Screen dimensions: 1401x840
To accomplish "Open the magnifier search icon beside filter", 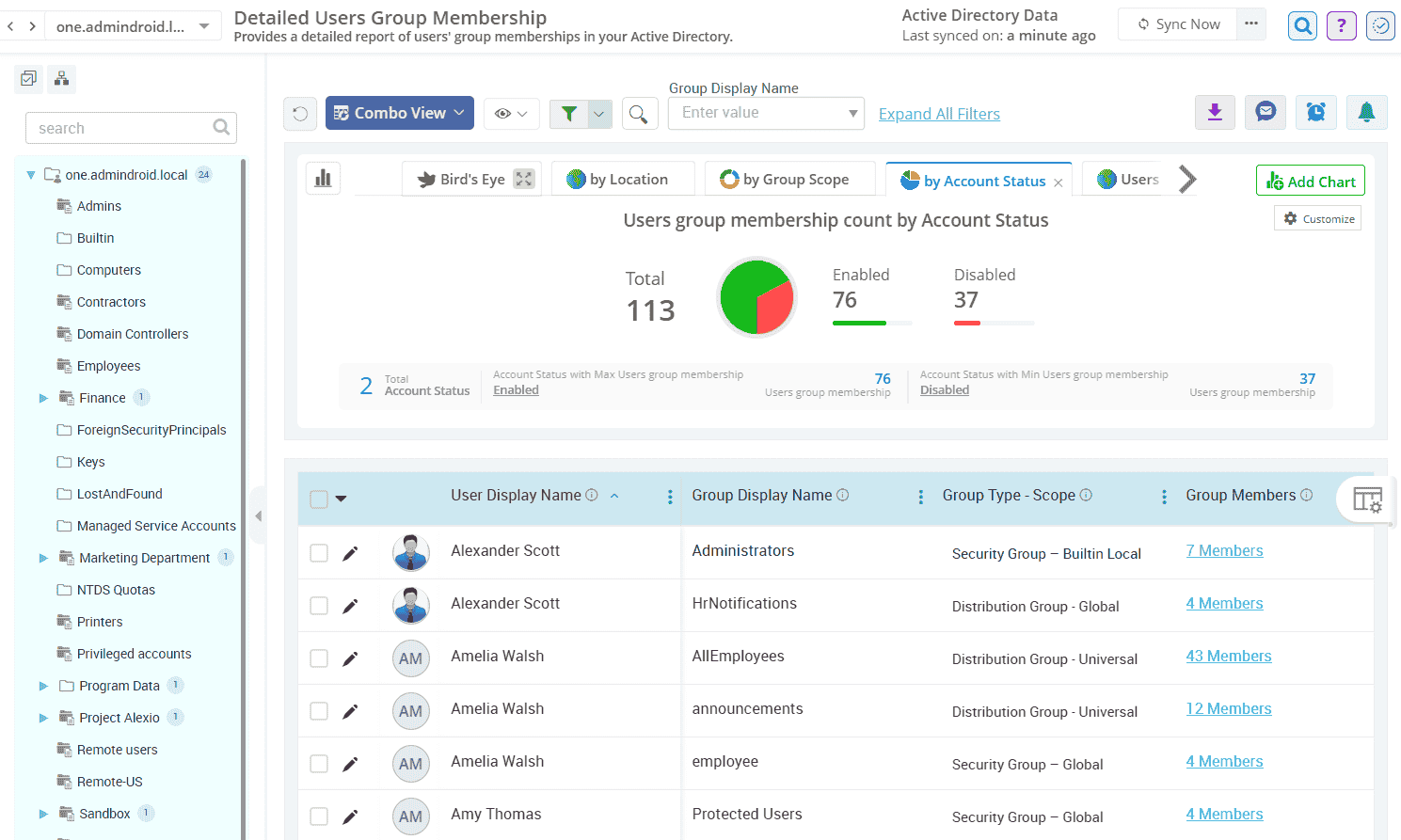I will 638,114.
